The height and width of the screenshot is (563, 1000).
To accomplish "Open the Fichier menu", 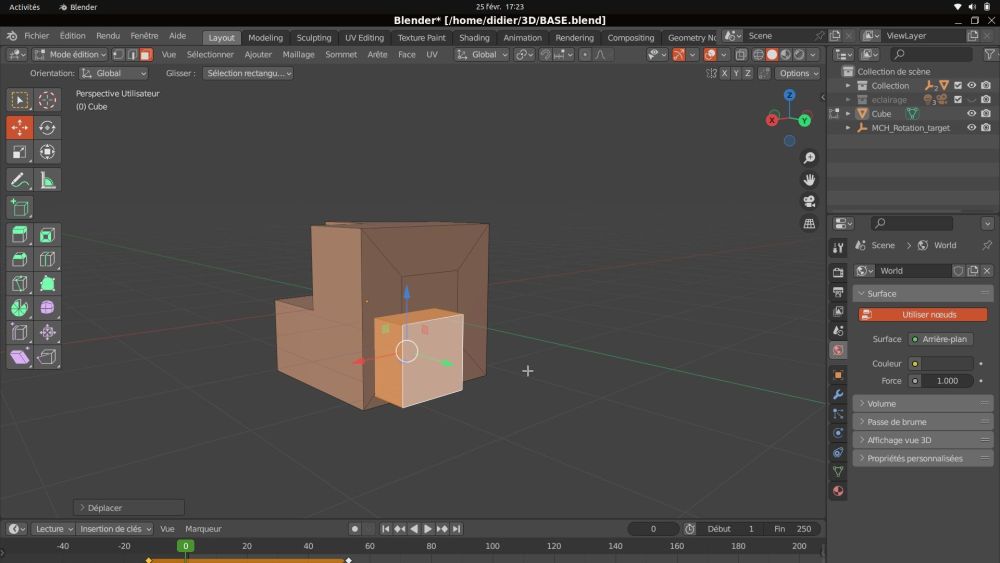I will [x=36, y=36].
